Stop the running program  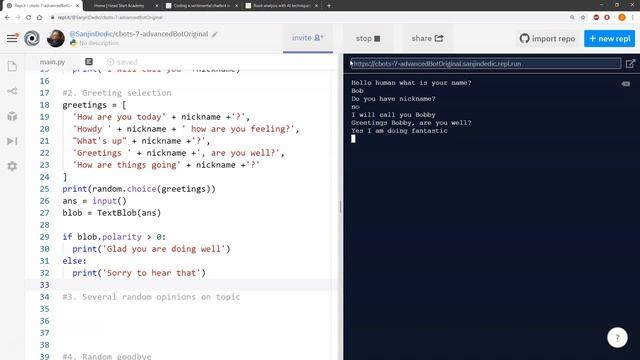pos(368,38)
